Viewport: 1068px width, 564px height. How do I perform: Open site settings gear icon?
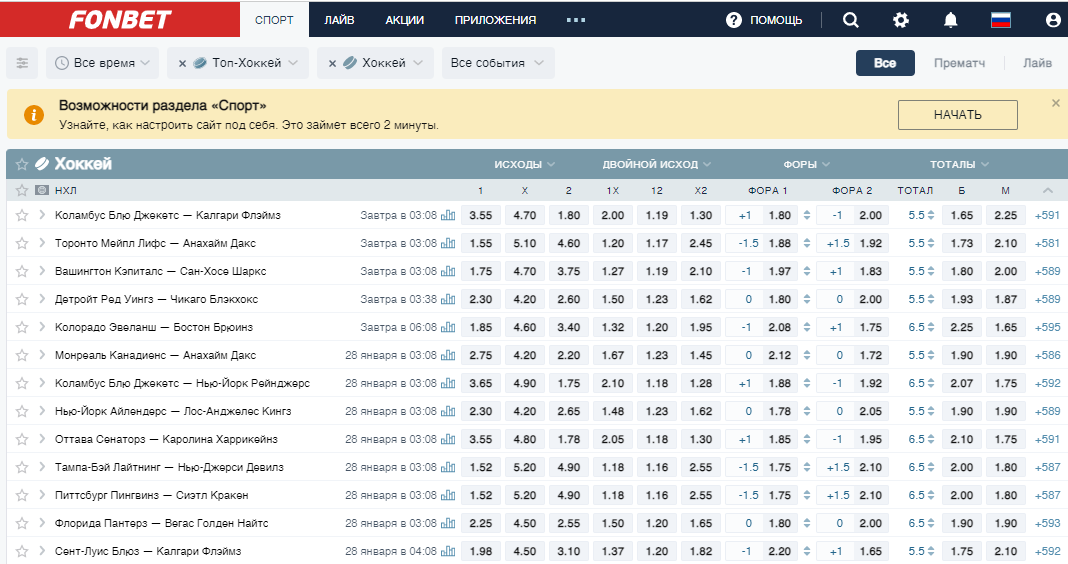point(900,20)
